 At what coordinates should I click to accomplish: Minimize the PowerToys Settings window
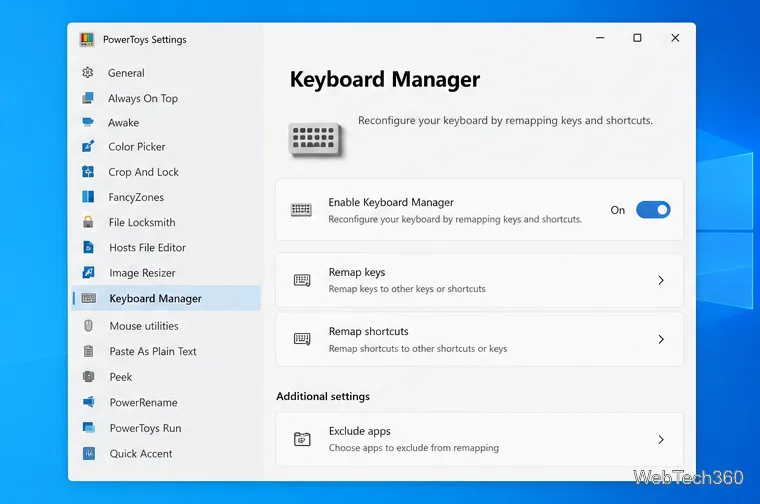[x=600, y=38]
